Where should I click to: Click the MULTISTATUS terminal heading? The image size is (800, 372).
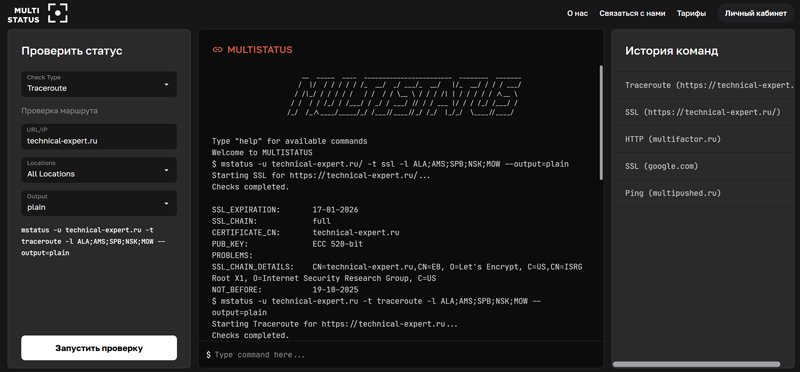coord(260,50)
